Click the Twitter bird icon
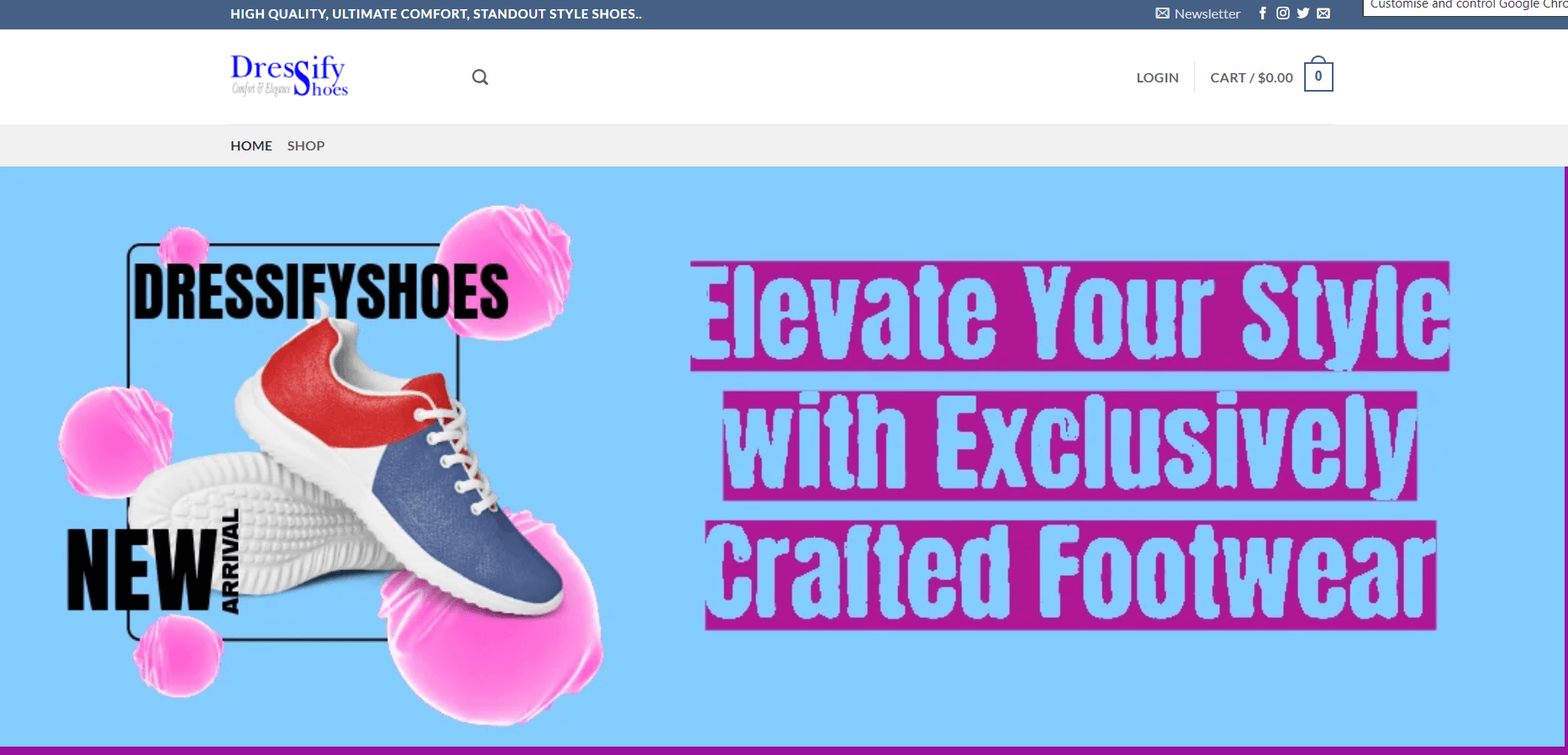1568x755 pixels. [1302, 13]
